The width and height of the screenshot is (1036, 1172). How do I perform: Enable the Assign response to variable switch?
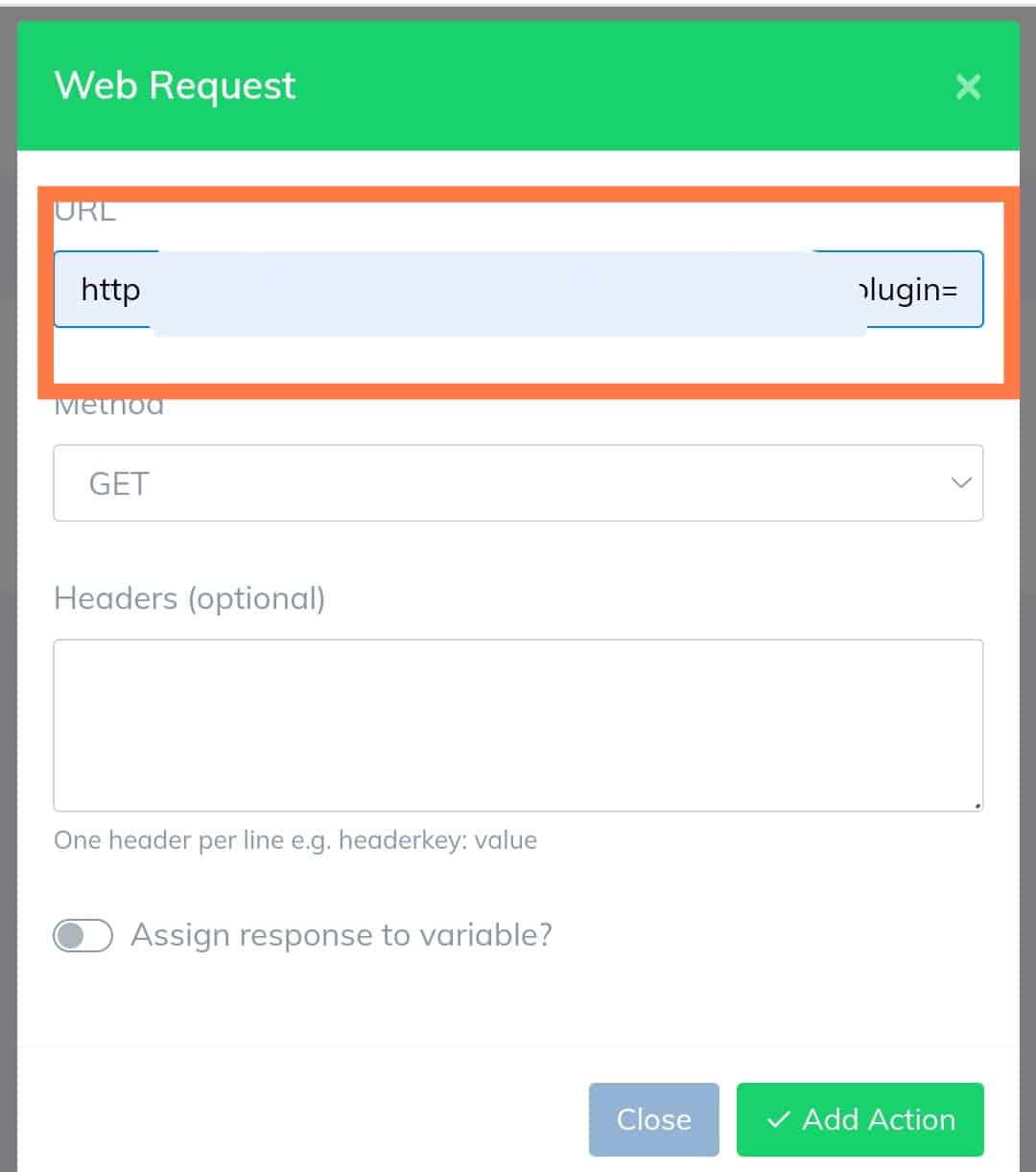click(83, 935)
